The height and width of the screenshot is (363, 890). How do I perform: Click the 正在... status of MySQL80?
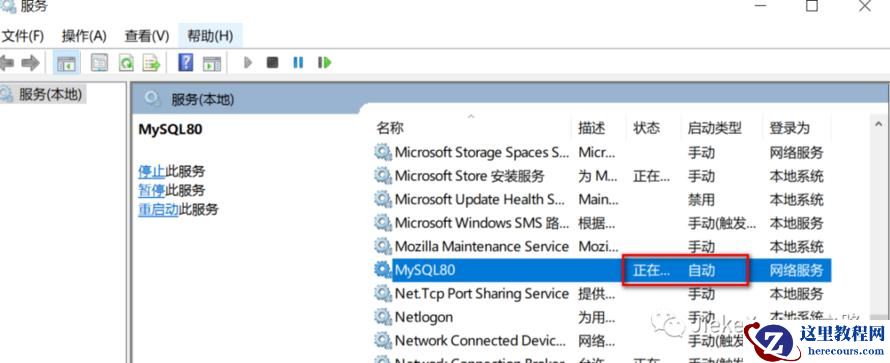(x=652, y=271)
